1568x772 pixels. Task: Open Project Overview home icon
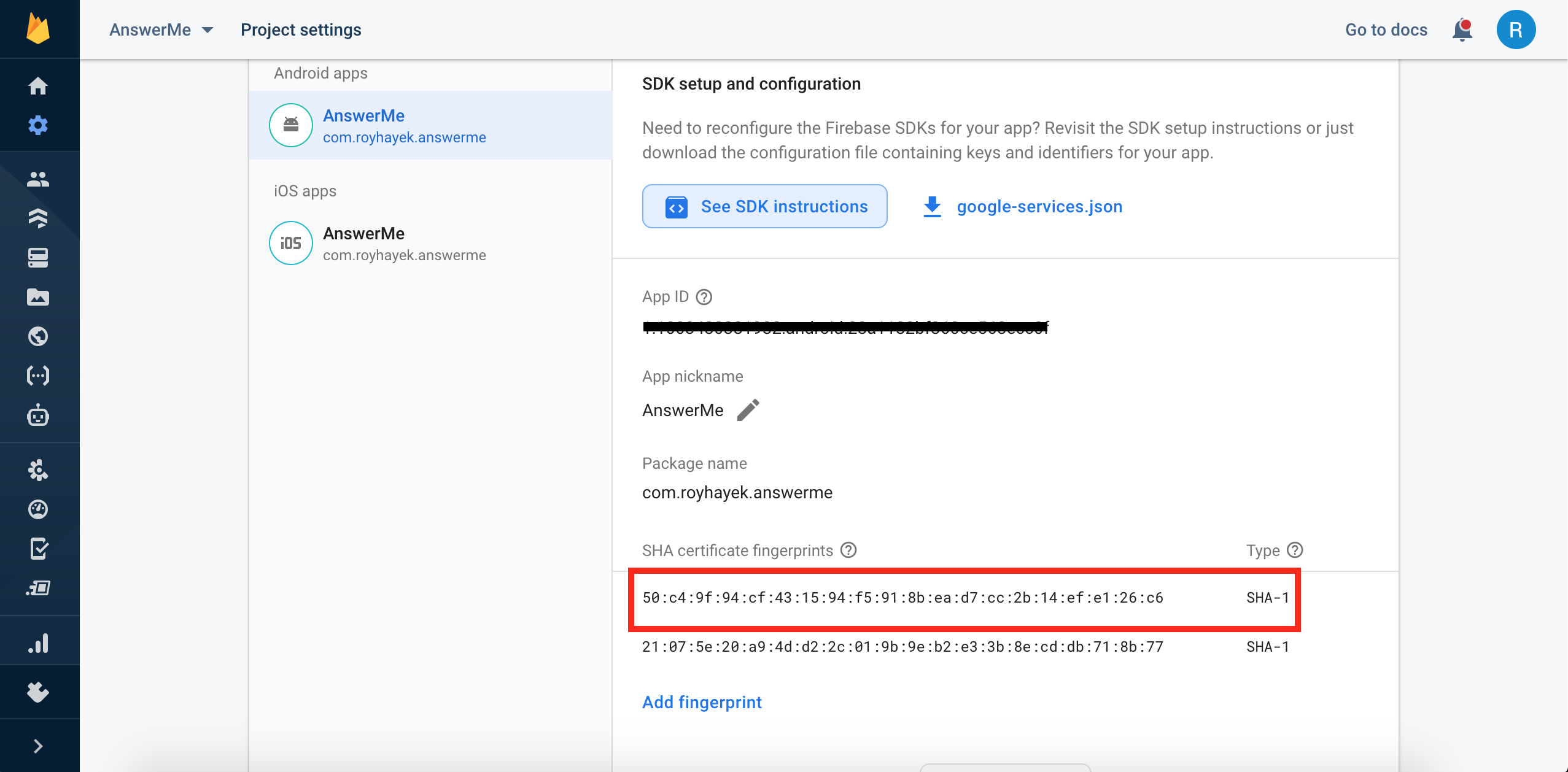click(x=38, y=86)
